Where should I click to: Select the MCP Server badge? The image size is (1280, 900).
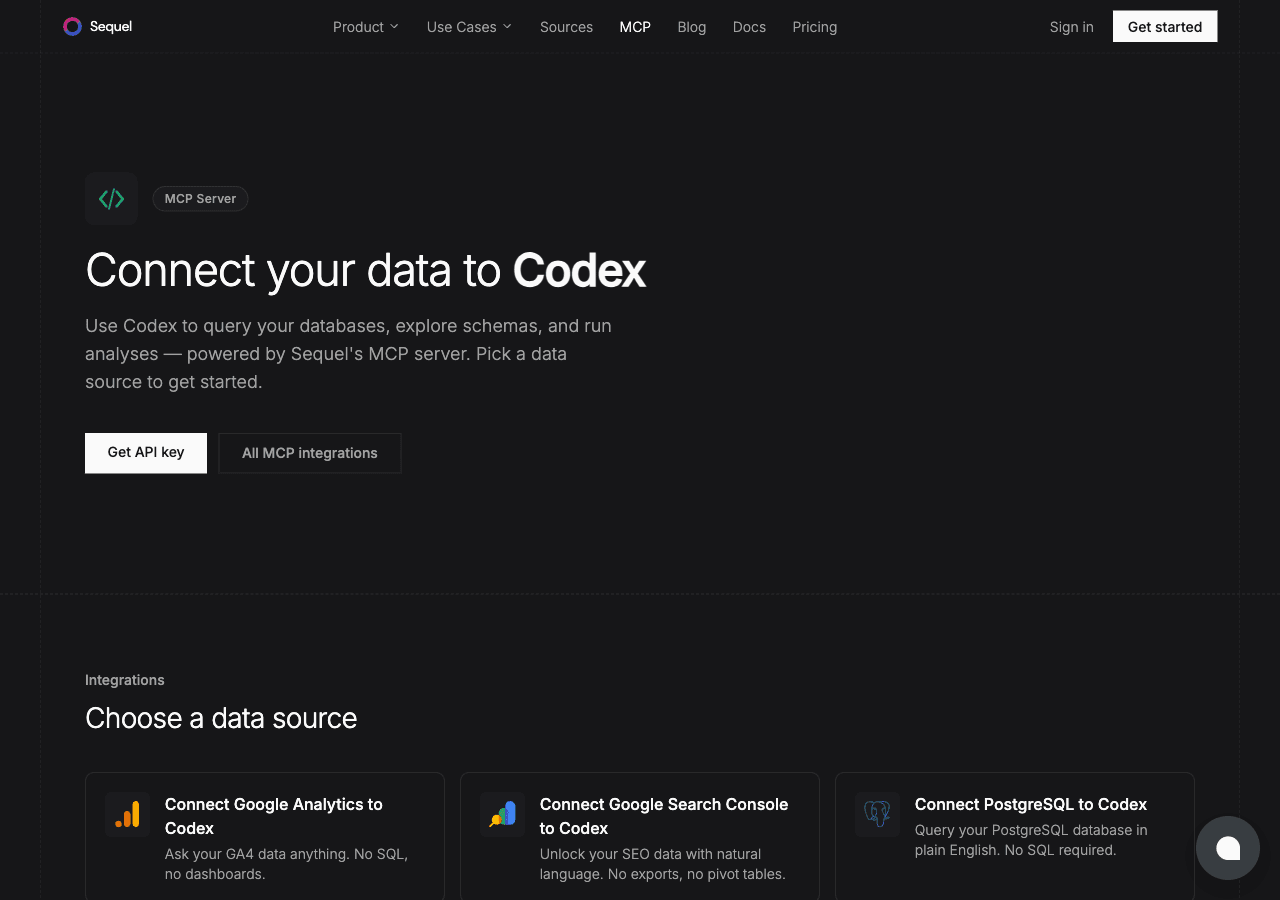200,199
